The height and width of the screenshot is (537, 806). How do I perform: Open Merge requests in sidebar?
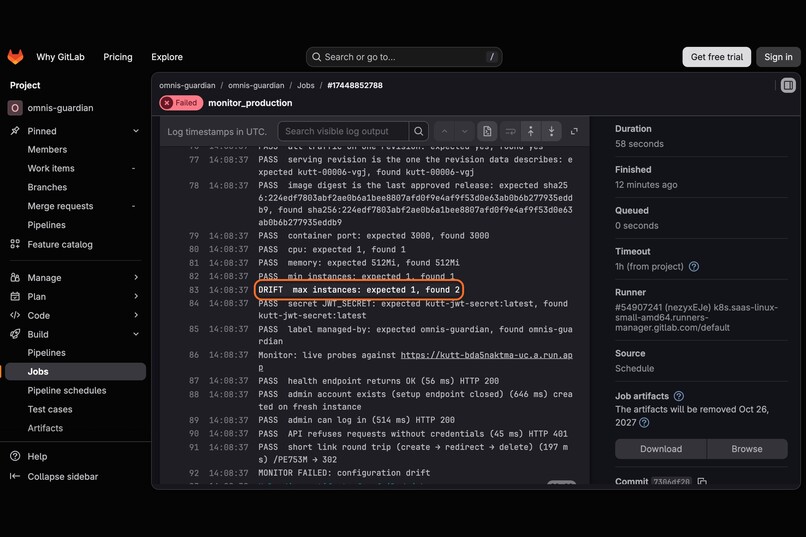[x=60, y=206]
